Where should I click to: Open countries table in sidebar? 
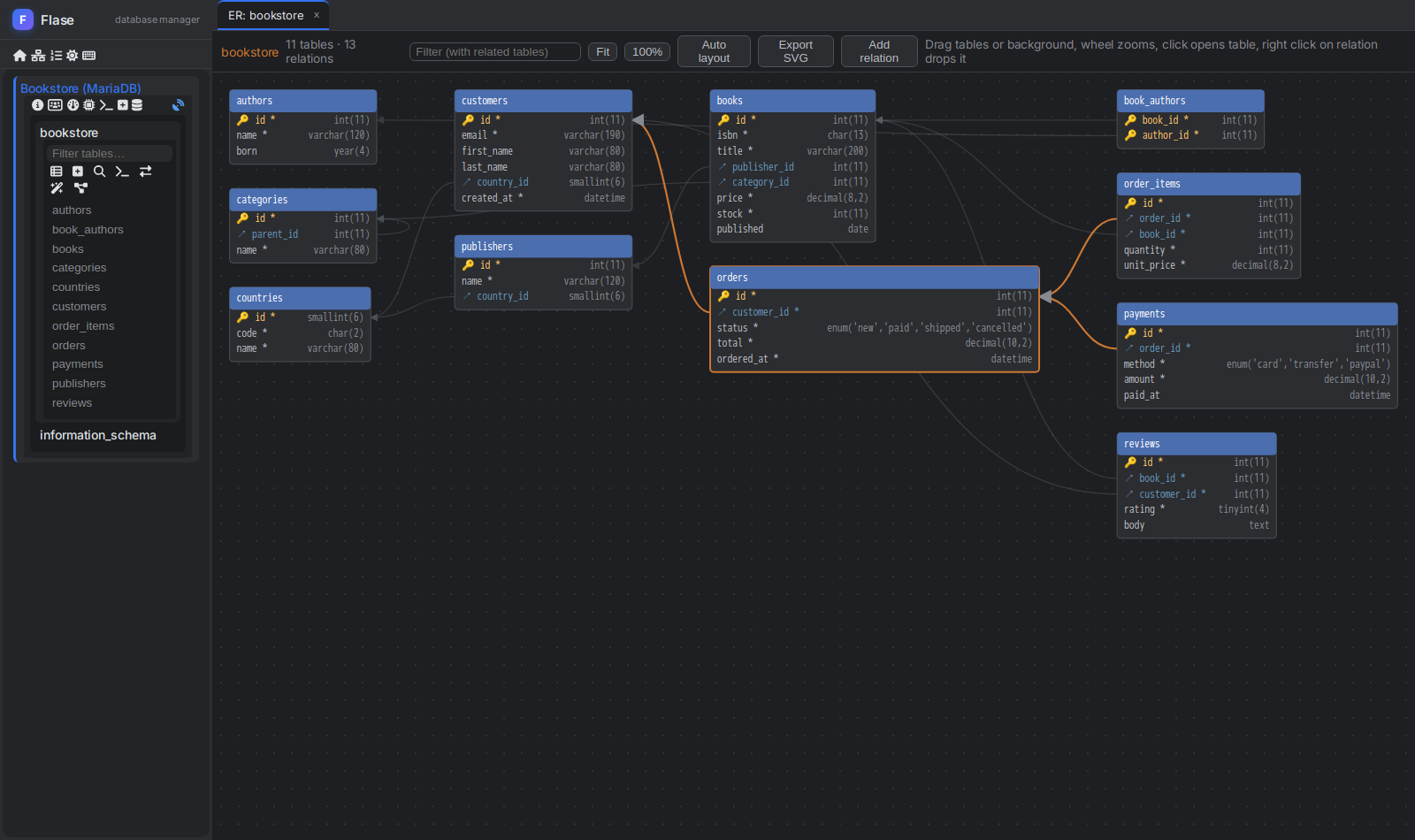(x=76, y=287)
